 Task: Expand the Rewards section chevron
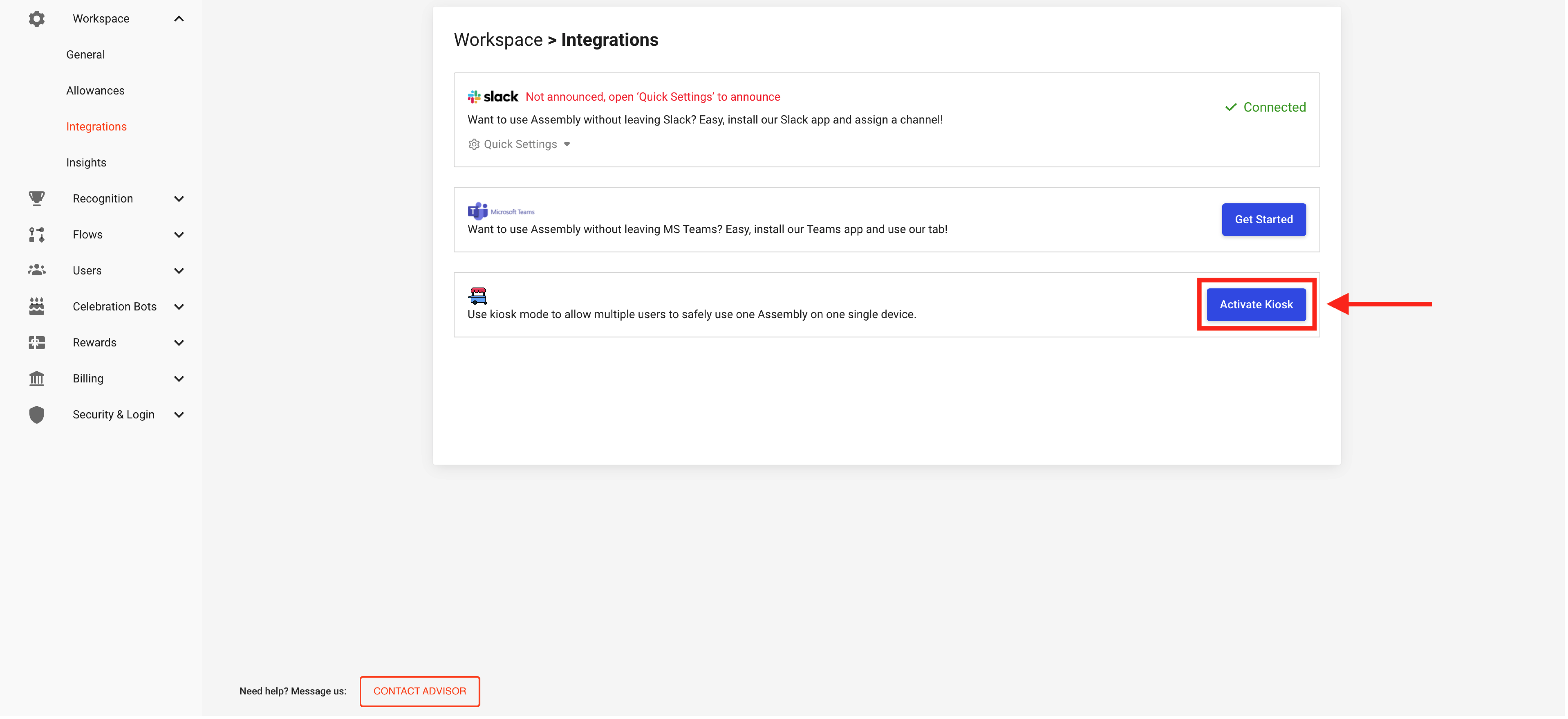tap(179, 343)
